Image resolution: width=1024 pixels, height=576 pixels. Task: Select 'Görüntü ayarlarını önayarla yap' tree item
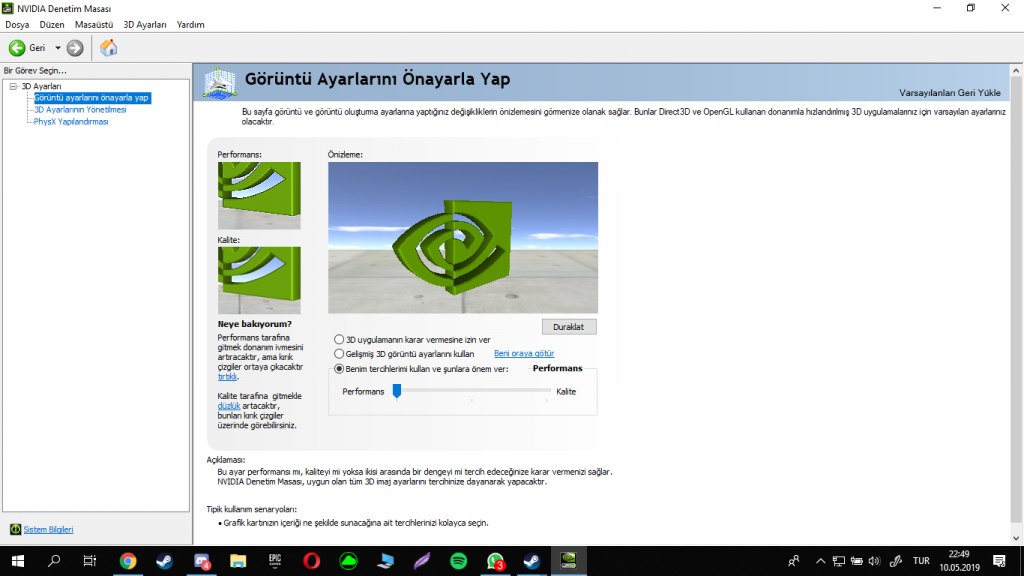tap(91, 98)
